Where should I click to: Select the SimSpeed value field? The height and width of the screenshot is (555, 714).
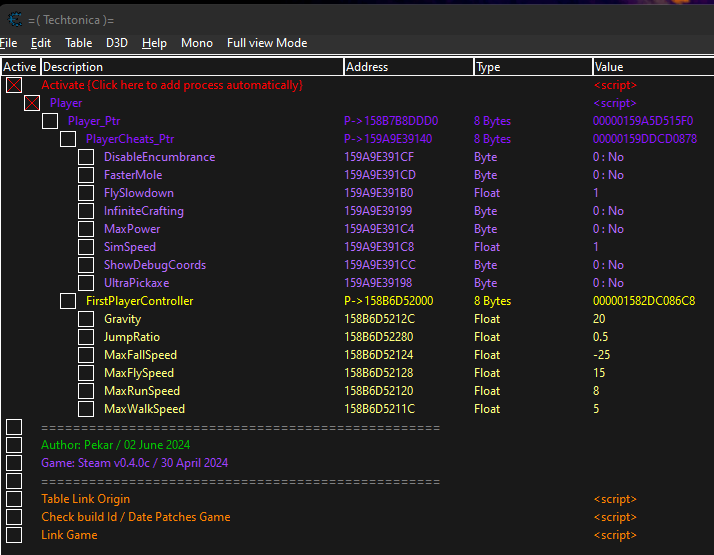tap(597, 247)
